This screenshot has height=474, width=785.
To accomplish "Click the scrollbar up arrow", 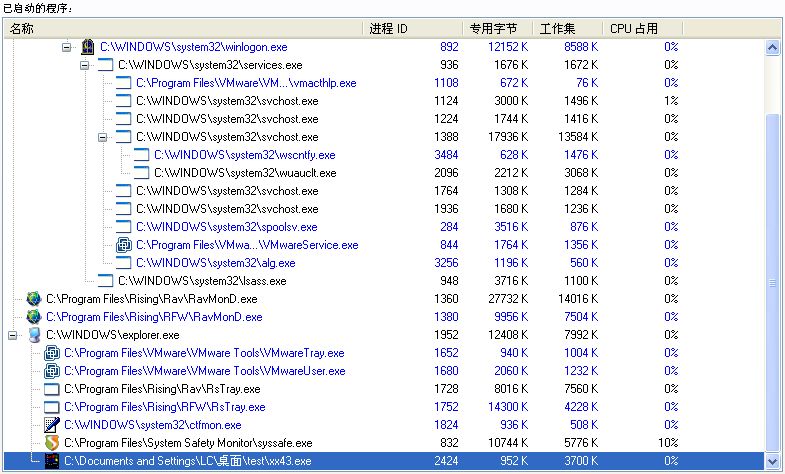I will pyautogui.click(x=772, y=48).
